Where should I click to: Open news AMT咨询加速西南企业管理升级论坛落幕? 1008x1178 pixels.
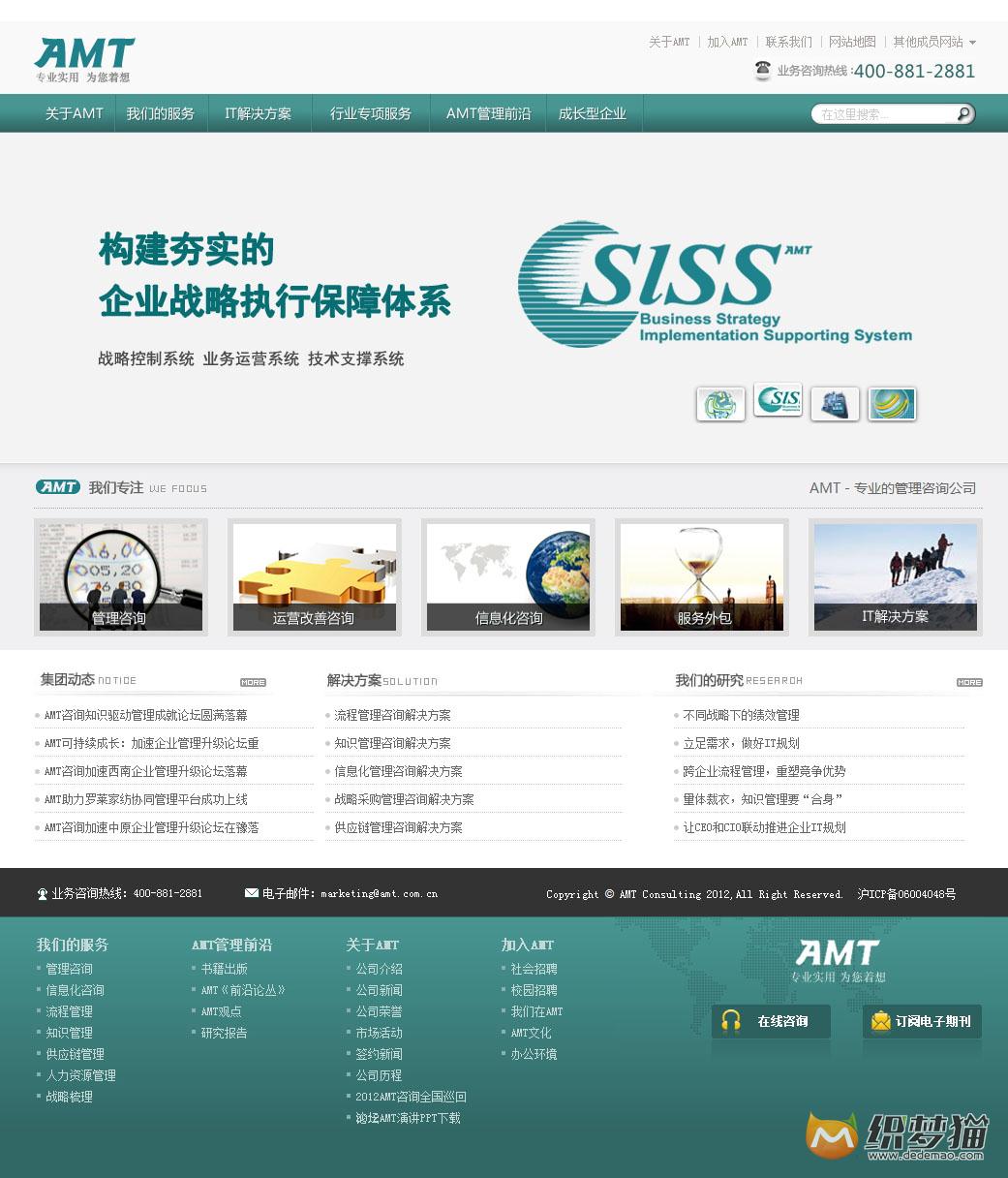coord(146,771)
